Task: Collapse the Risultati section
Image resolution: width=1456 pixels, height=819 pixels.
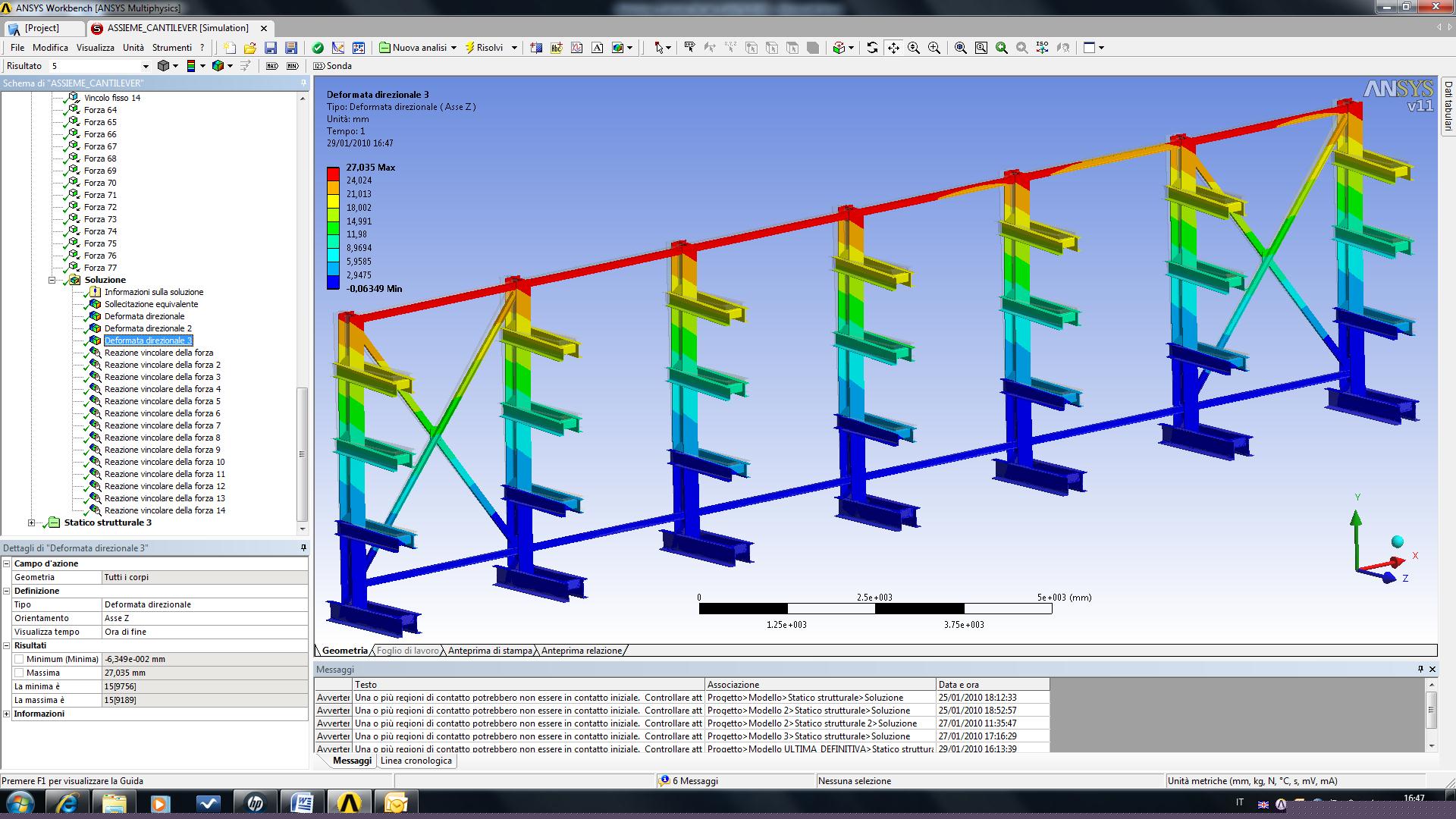Action: click(7, 645)
